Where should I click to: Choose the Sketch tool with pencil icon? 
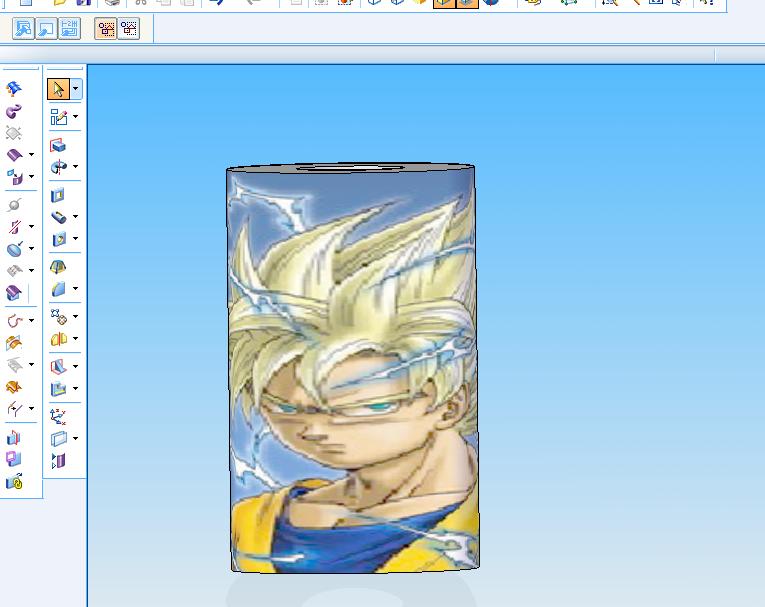pos(59,117)
